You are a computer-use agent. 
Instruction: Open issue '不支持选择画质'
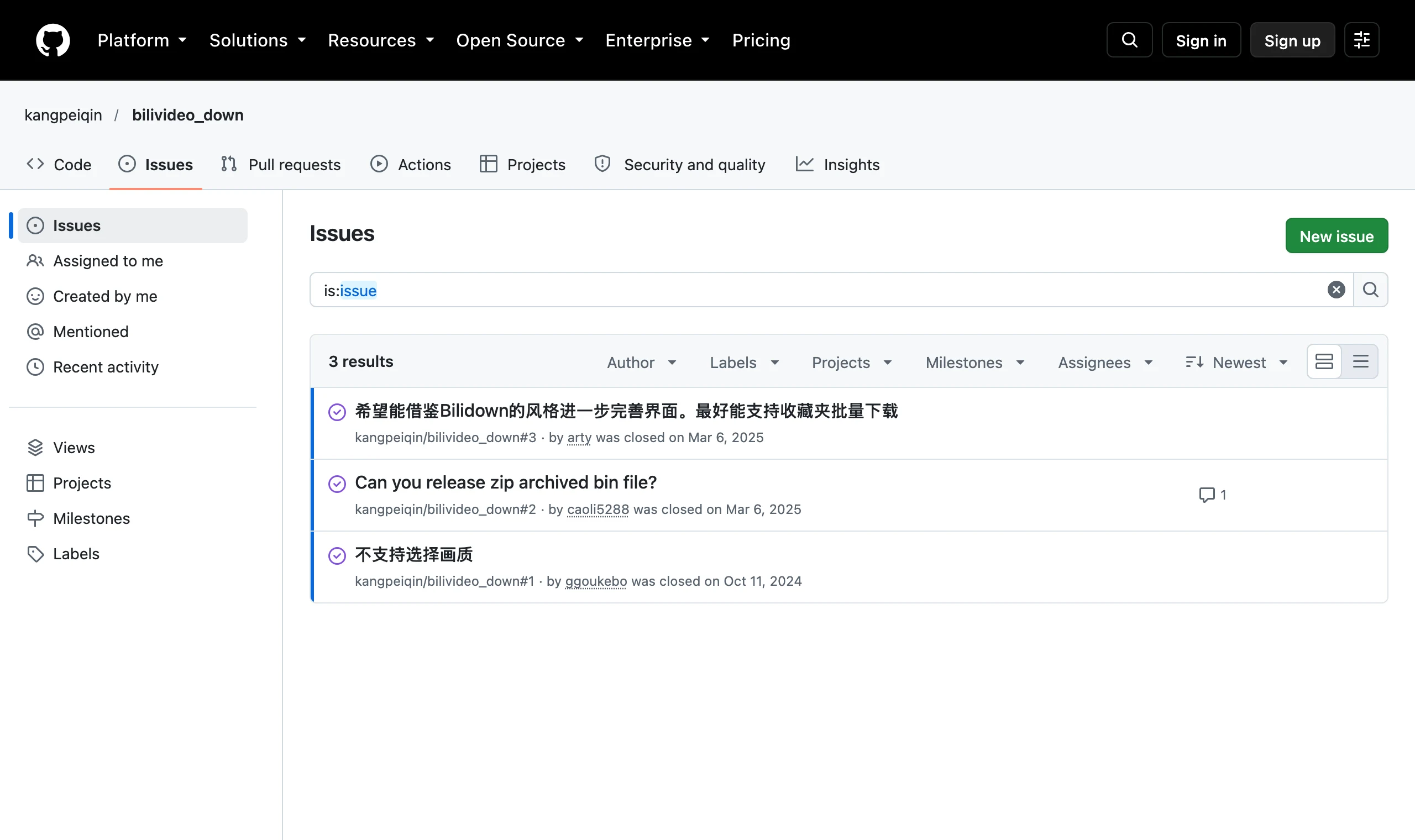(x=414, y=554)
